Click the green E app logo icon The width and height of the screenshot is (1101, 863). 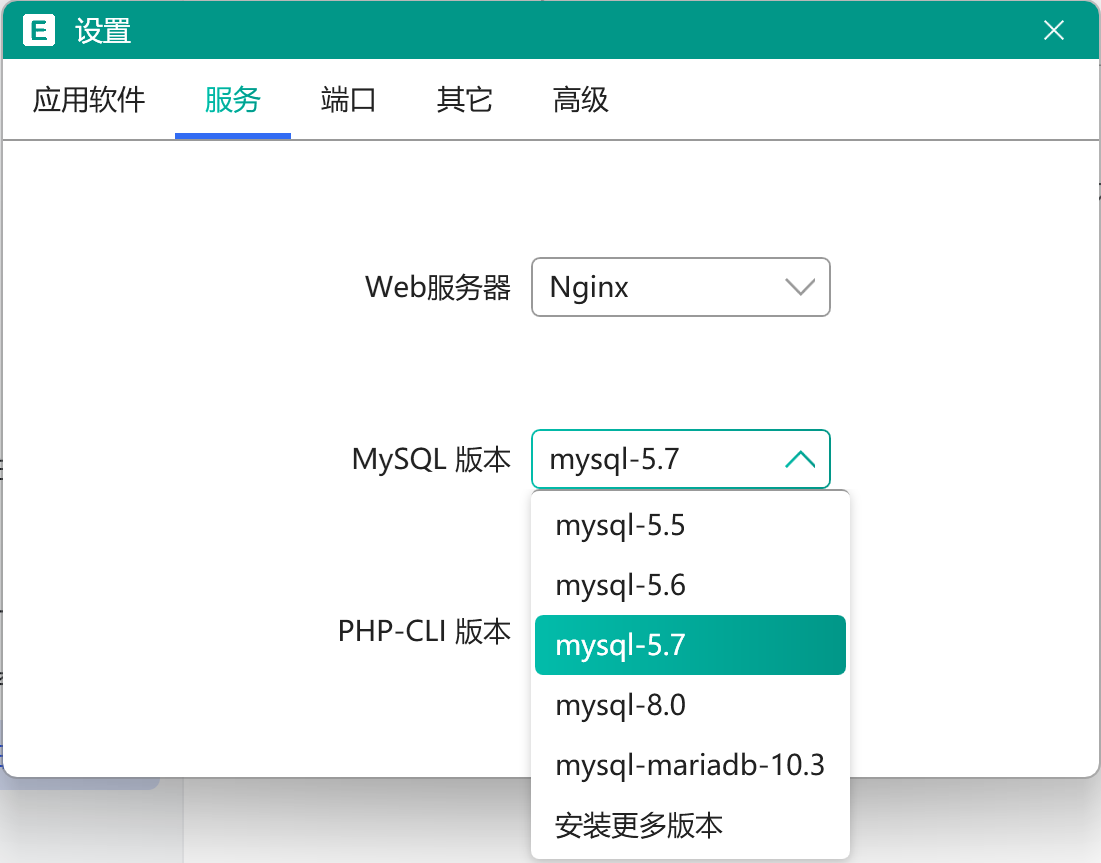[x=39, y=30]
